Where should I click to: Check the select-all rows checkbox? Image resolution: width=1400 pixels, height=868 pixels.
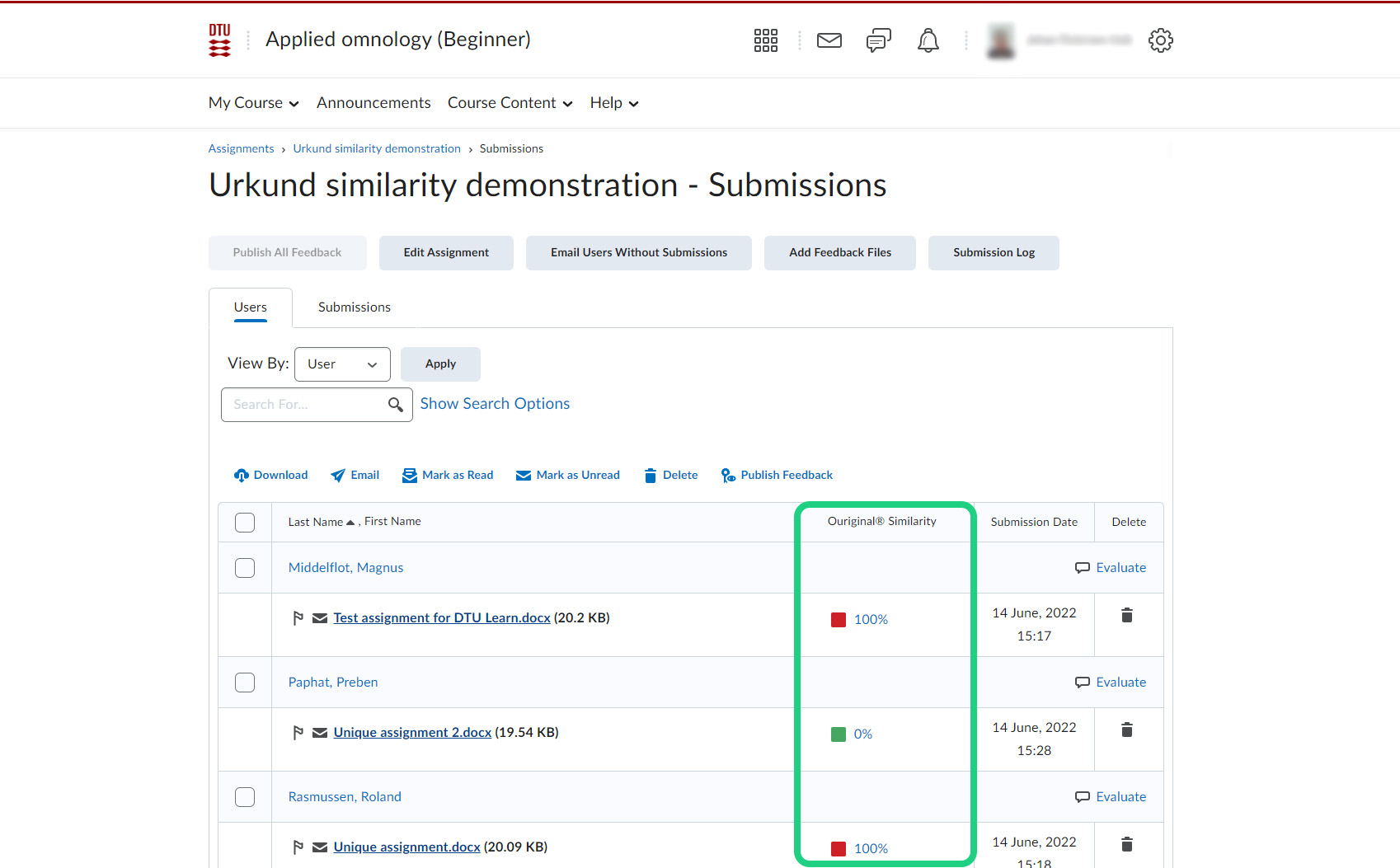(245, 523)
